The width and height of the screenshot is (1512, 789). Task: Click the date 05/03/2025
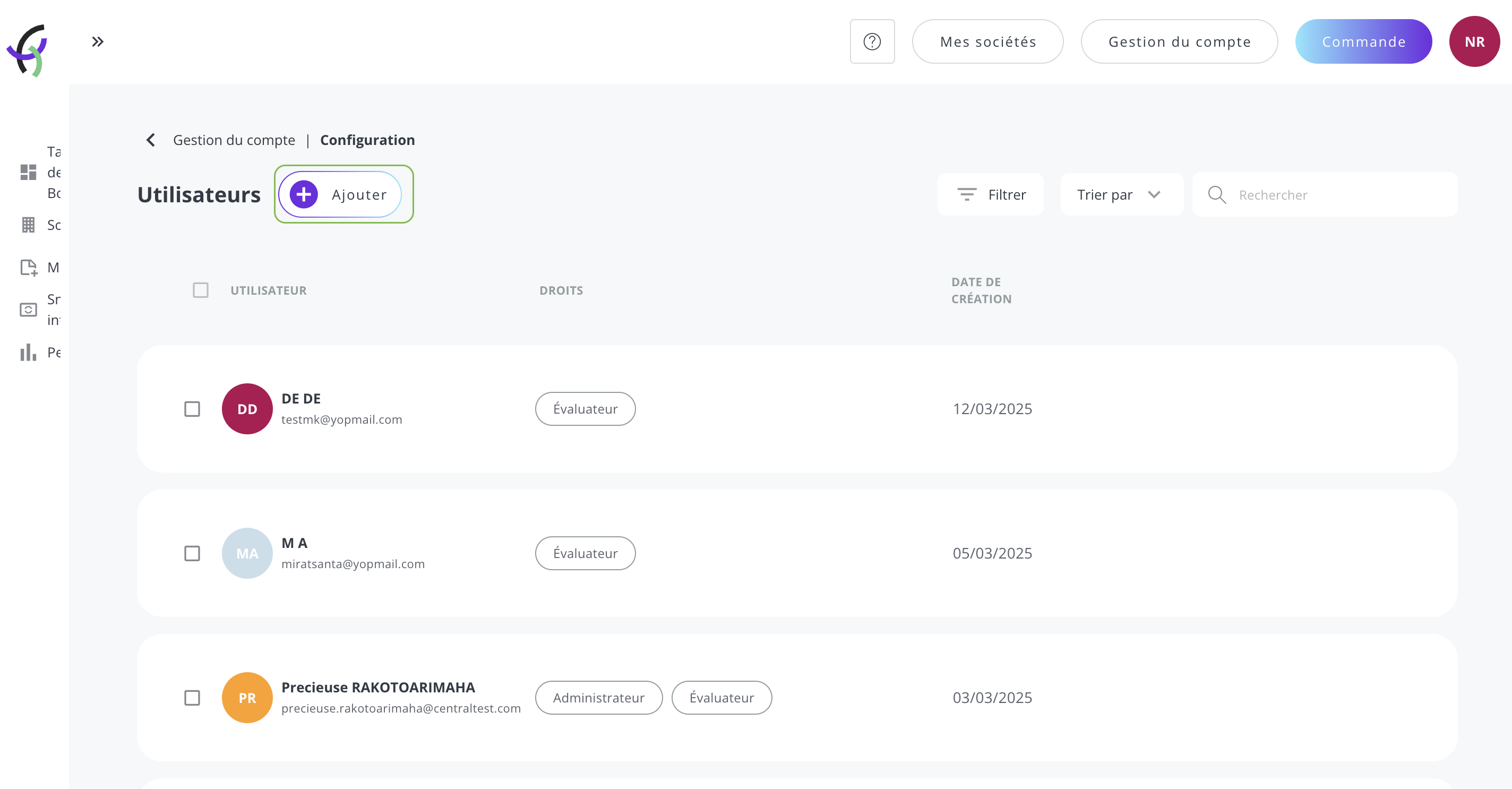992,553
